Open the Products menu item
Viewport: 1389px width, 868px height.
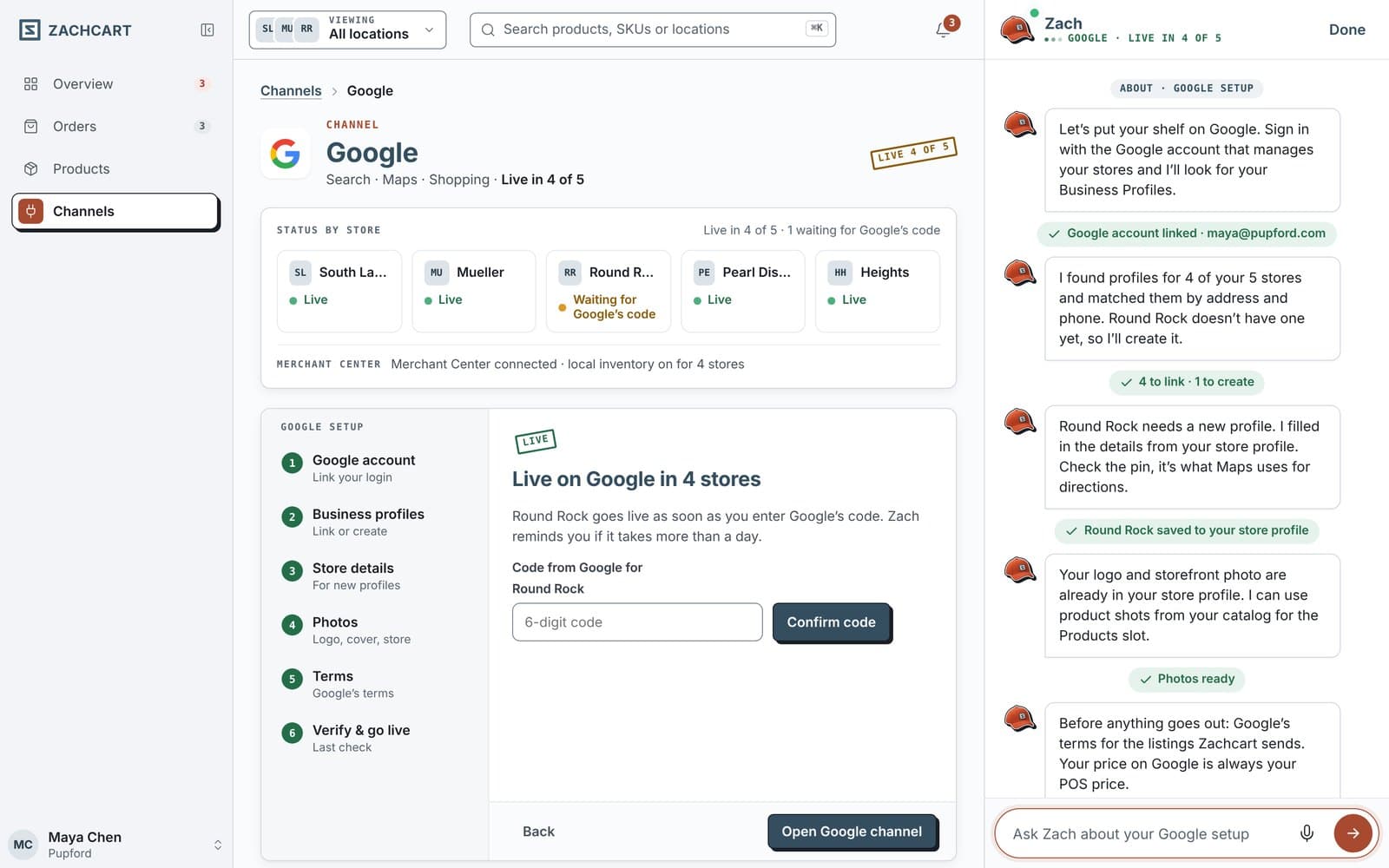tap(115, 169)
